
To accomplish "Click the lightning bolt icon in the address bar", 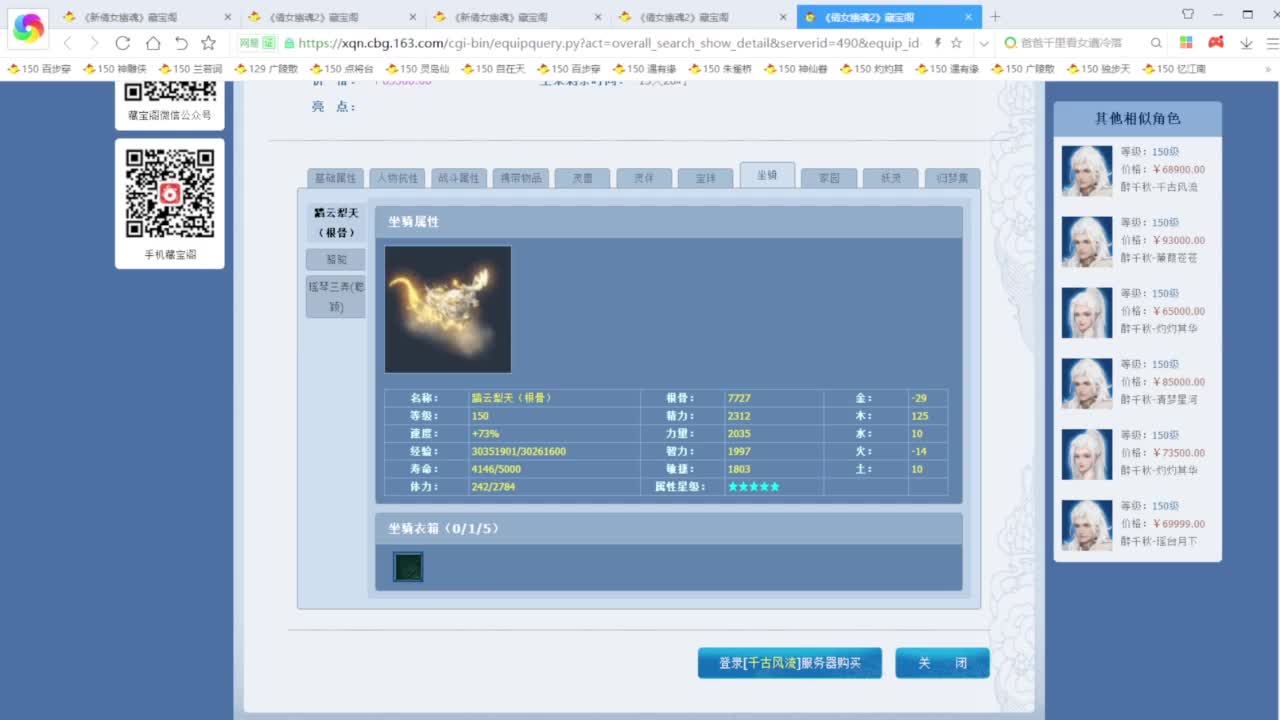I will click(x=938, y=44).
